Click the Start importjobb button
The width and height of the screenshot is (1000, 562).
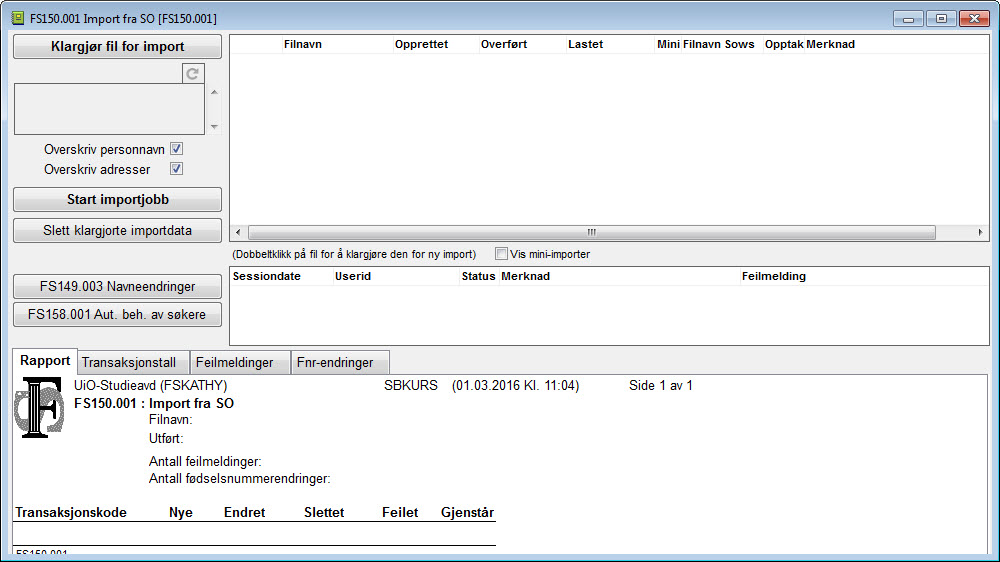pos(117,200)
